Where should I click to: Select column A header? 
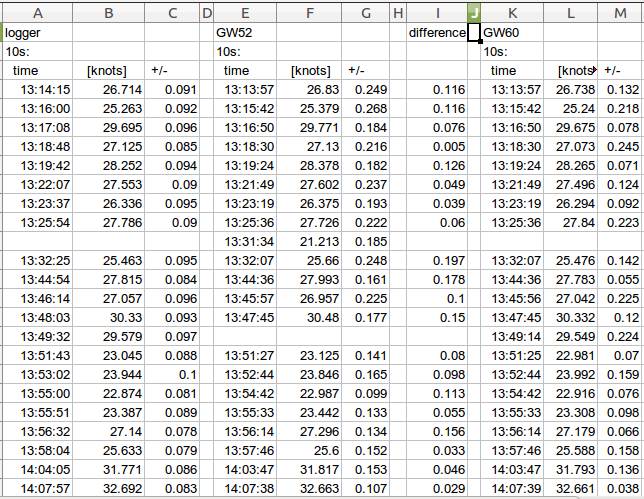coord(37,13)
